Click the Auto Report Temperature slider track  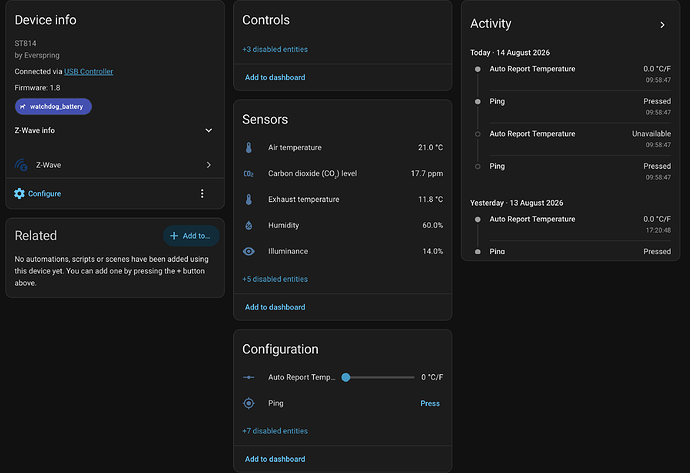pyautogui.click(x=382, y=377)
